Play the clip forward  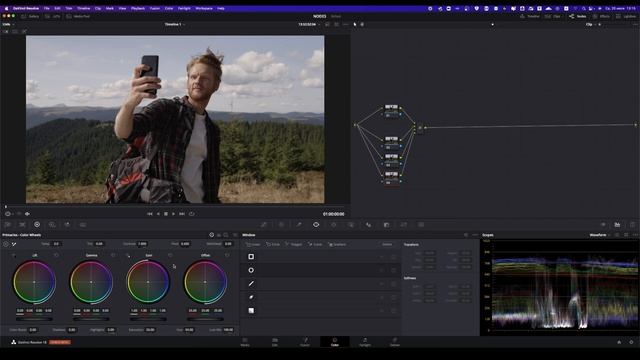coord(173,213)
